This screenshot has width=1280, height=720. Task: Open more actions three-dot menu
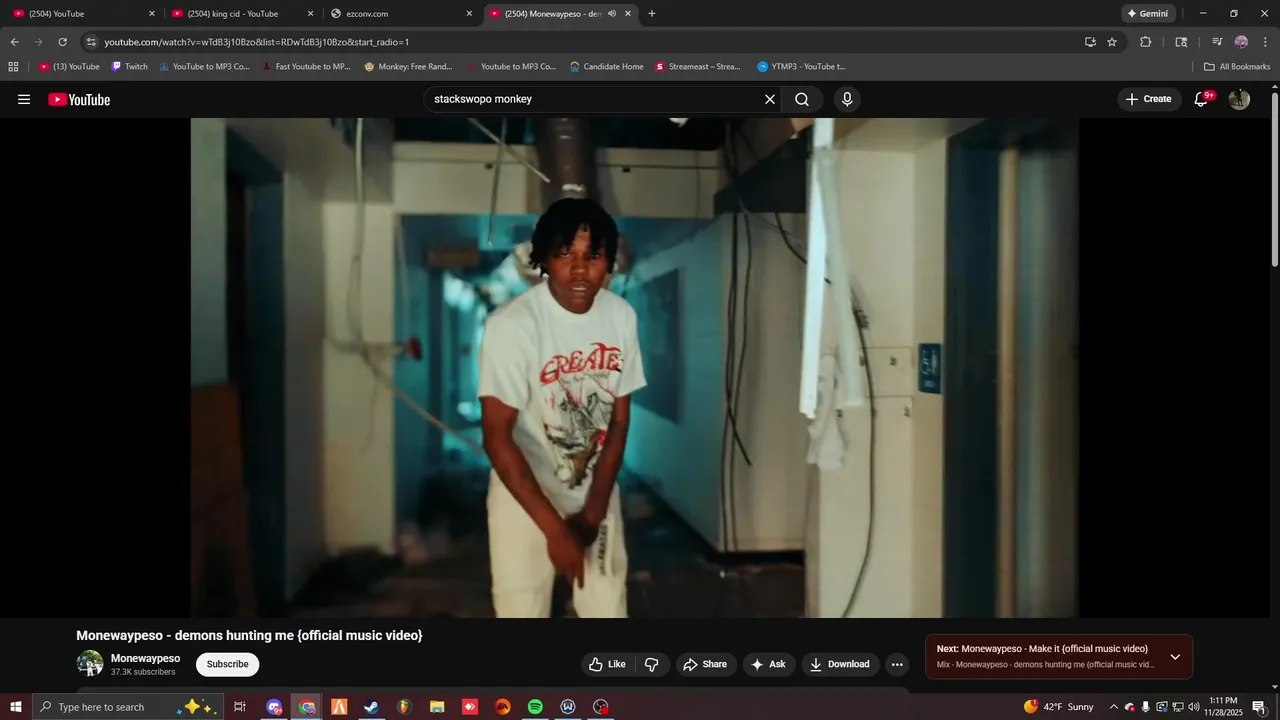(897, 664)
